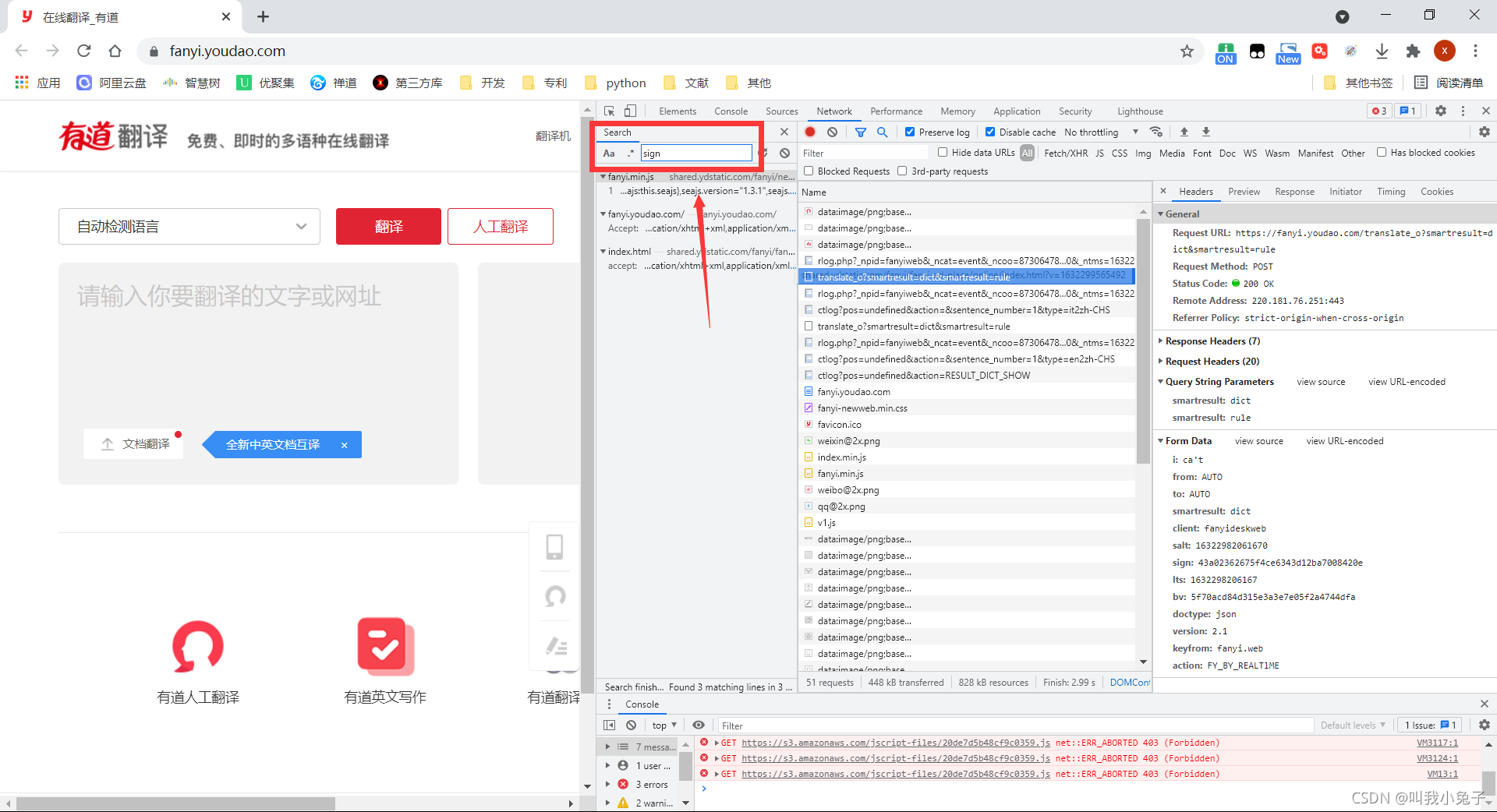Toggle device toolbar icon in DevTools
The image size is (1497, 812).
coord(630,111)
